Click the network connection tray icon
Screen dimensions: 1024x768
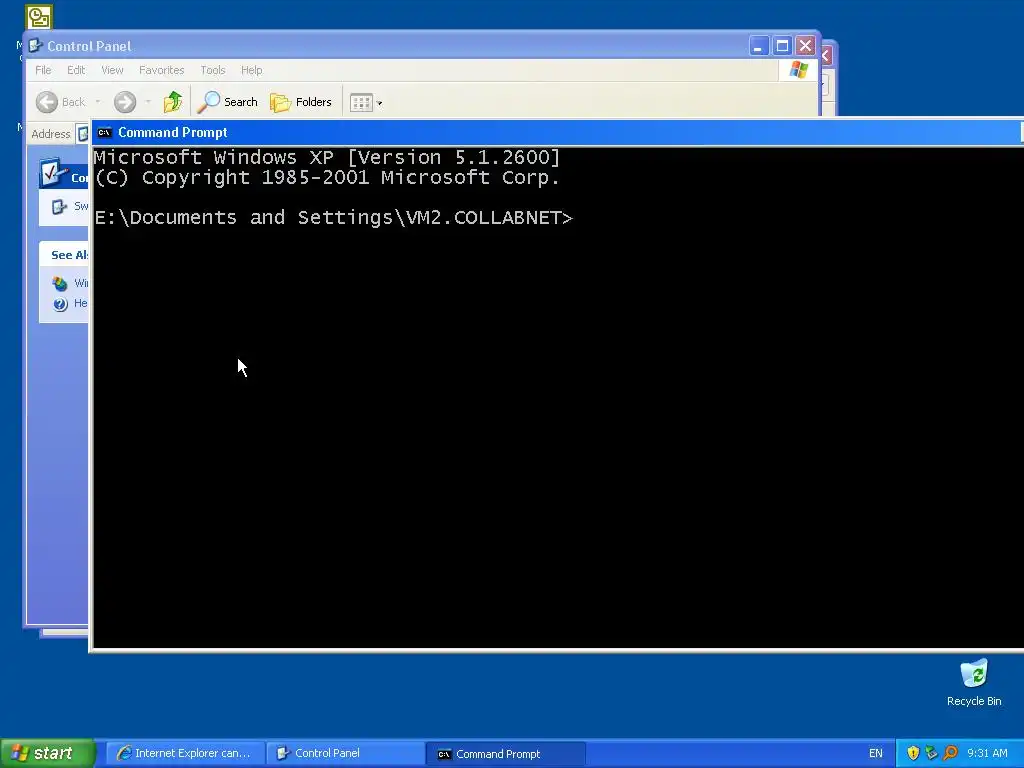931,754
